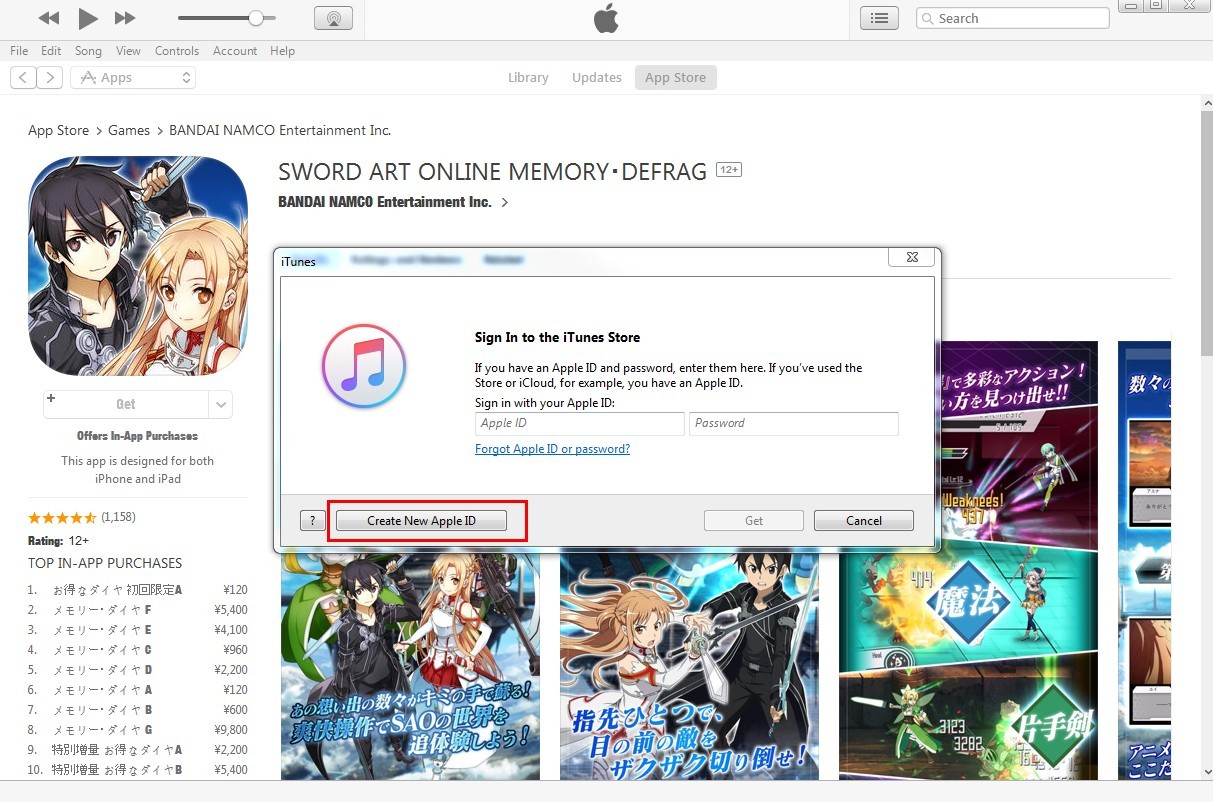Viewport: 1213px width, 802px height.
Task: Select in-app purchase お得なダイヤ 初回限定A
Action: point(138,589)
